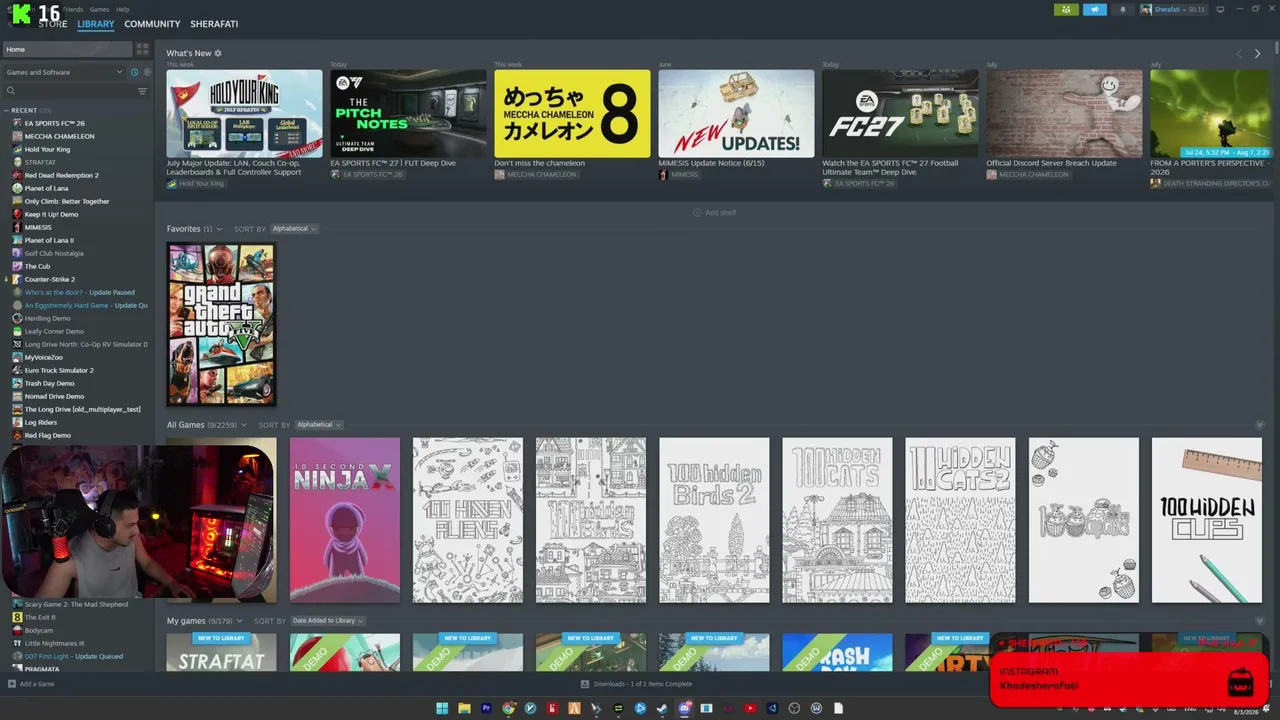1280x720 pixels.
Task: Open the SHERAFATI profile tab
Action: [x=214, y=24]
